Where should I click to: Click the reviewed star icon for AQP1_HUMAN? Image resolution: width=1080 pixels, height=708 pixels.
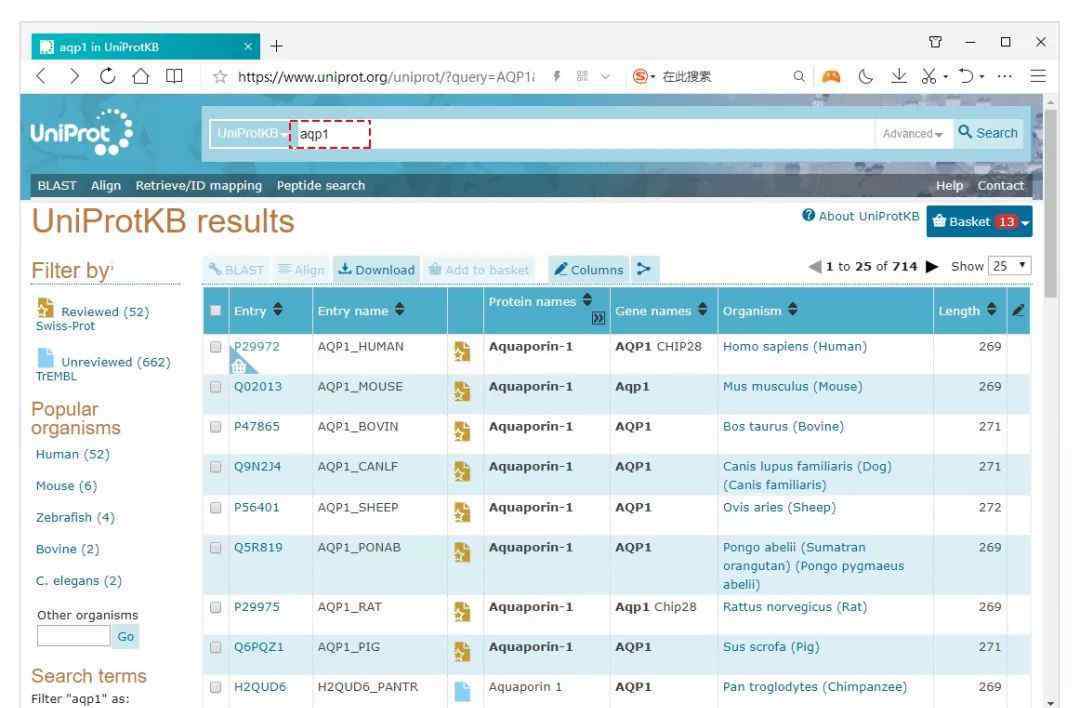point(462,351)
